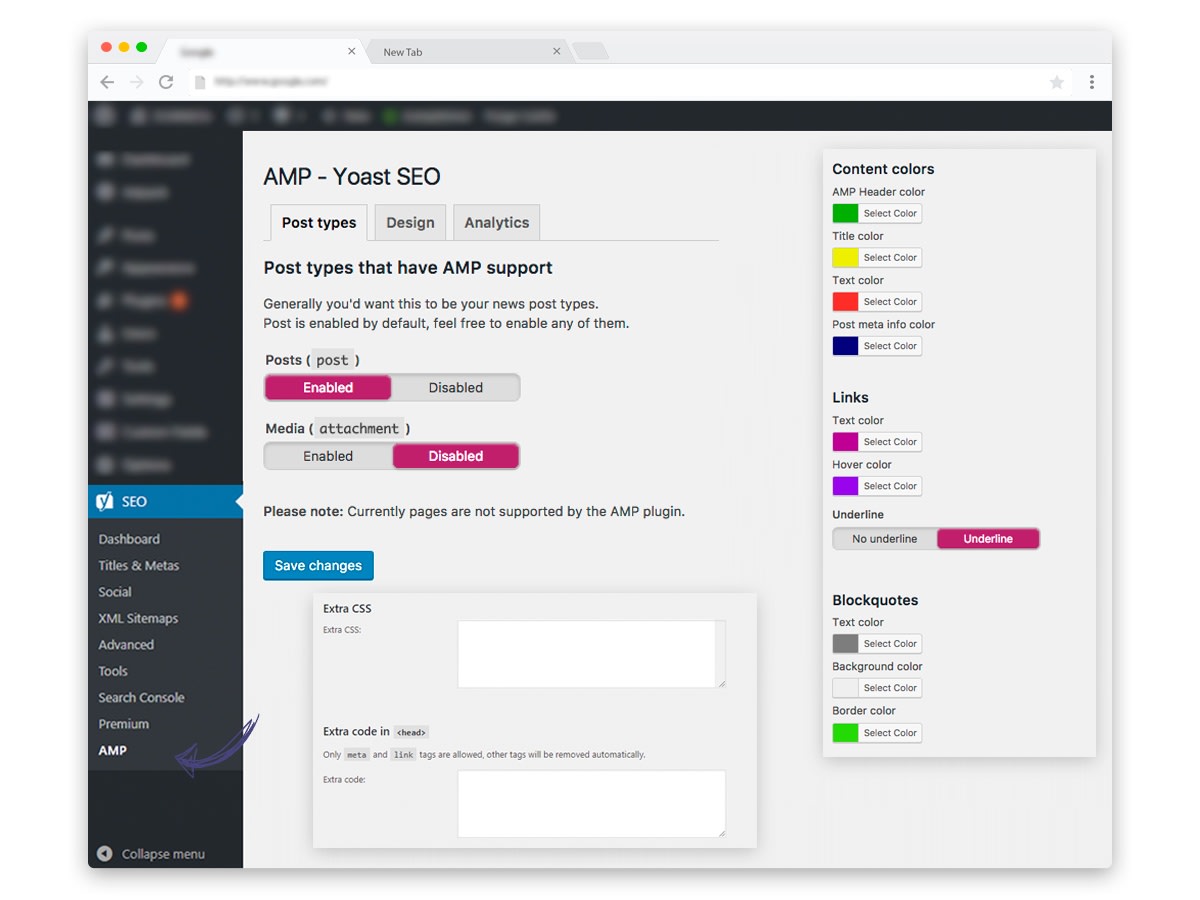
Task: Close the first browser tab
Action: [x=351, y=52]
